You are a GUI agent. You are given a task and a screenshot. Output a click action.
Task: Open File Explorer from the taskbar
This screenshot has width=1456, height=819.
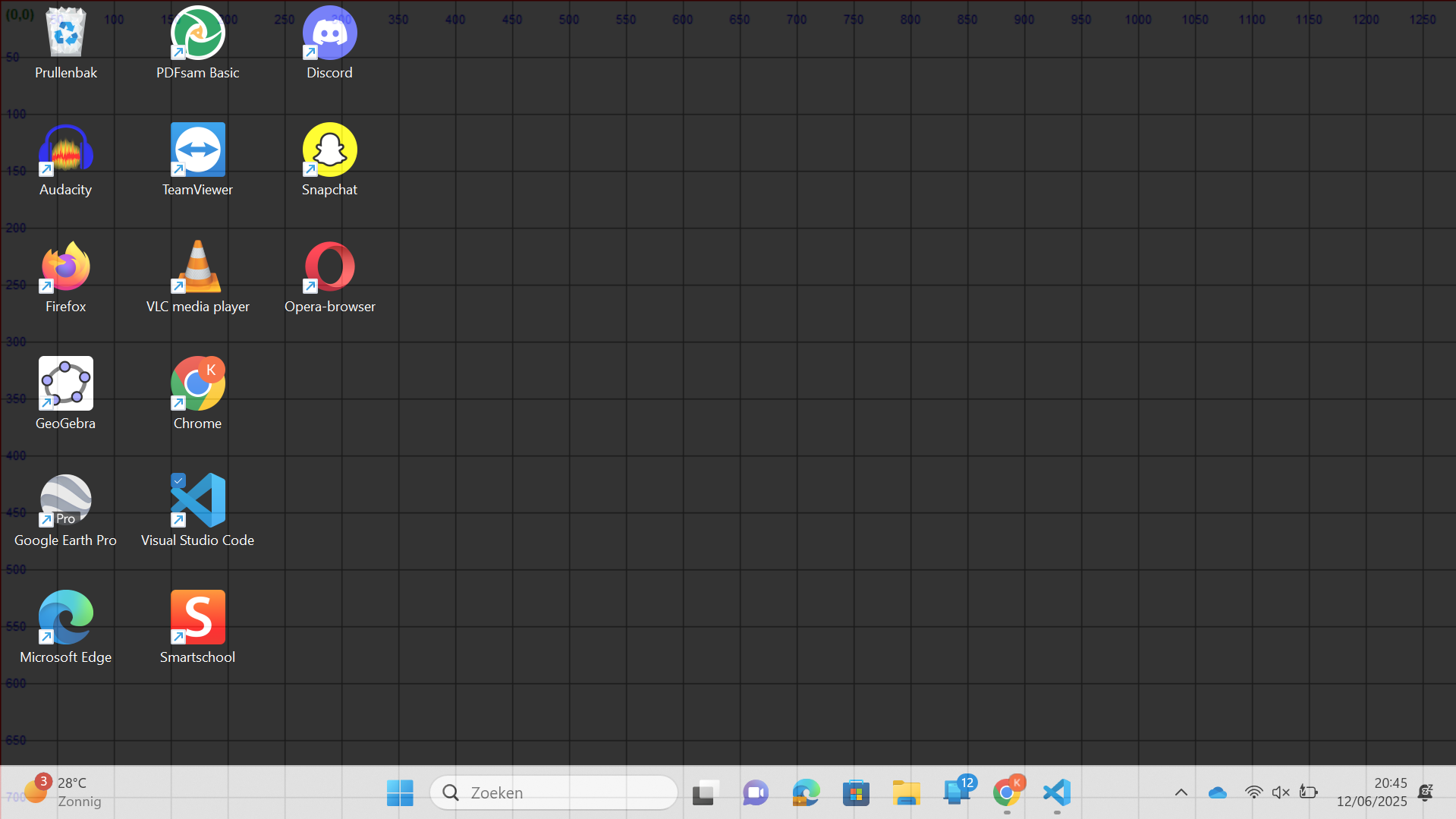point(906,793)
